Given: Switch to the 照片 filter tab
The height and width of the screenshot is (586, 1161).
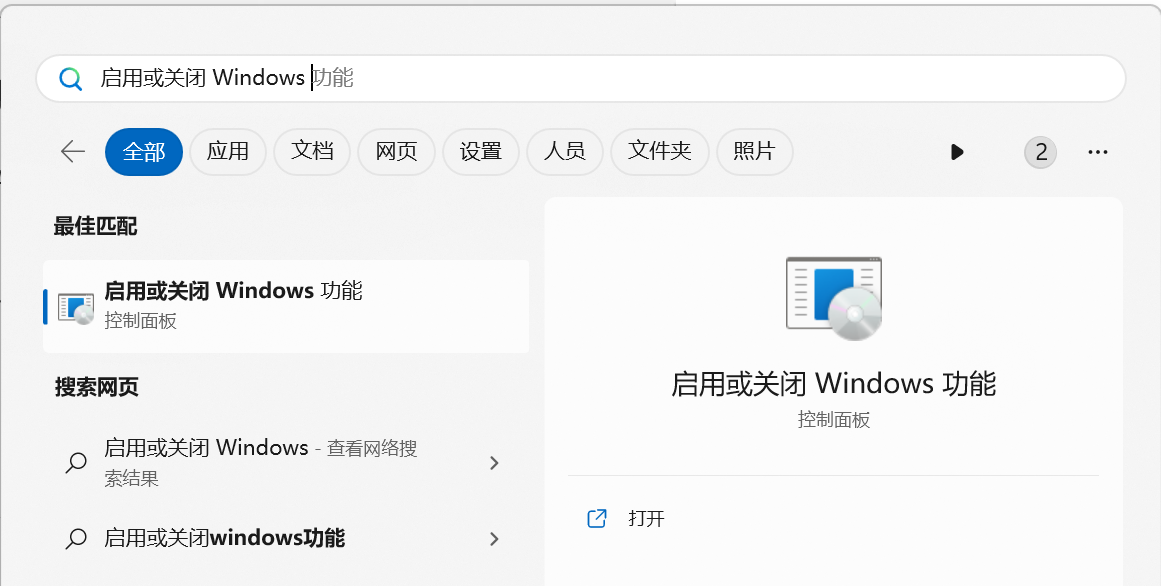Looking at the screenshot, I should (755, 151).
